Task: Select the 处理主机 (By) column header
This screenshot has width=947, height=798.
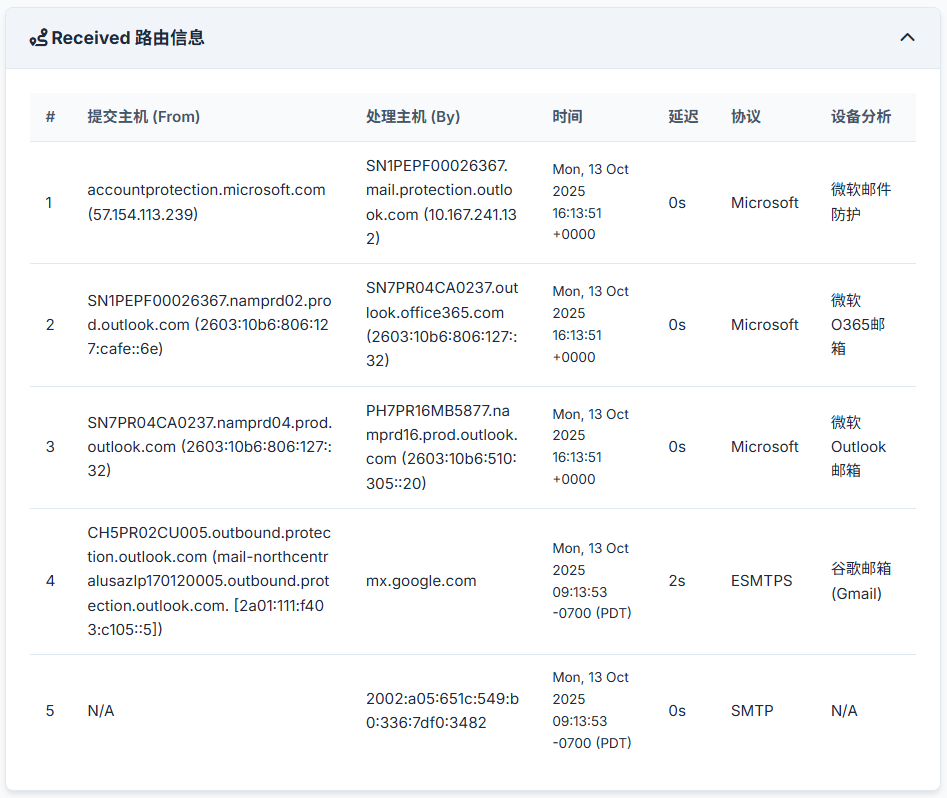Action: (x=413, y=117)
